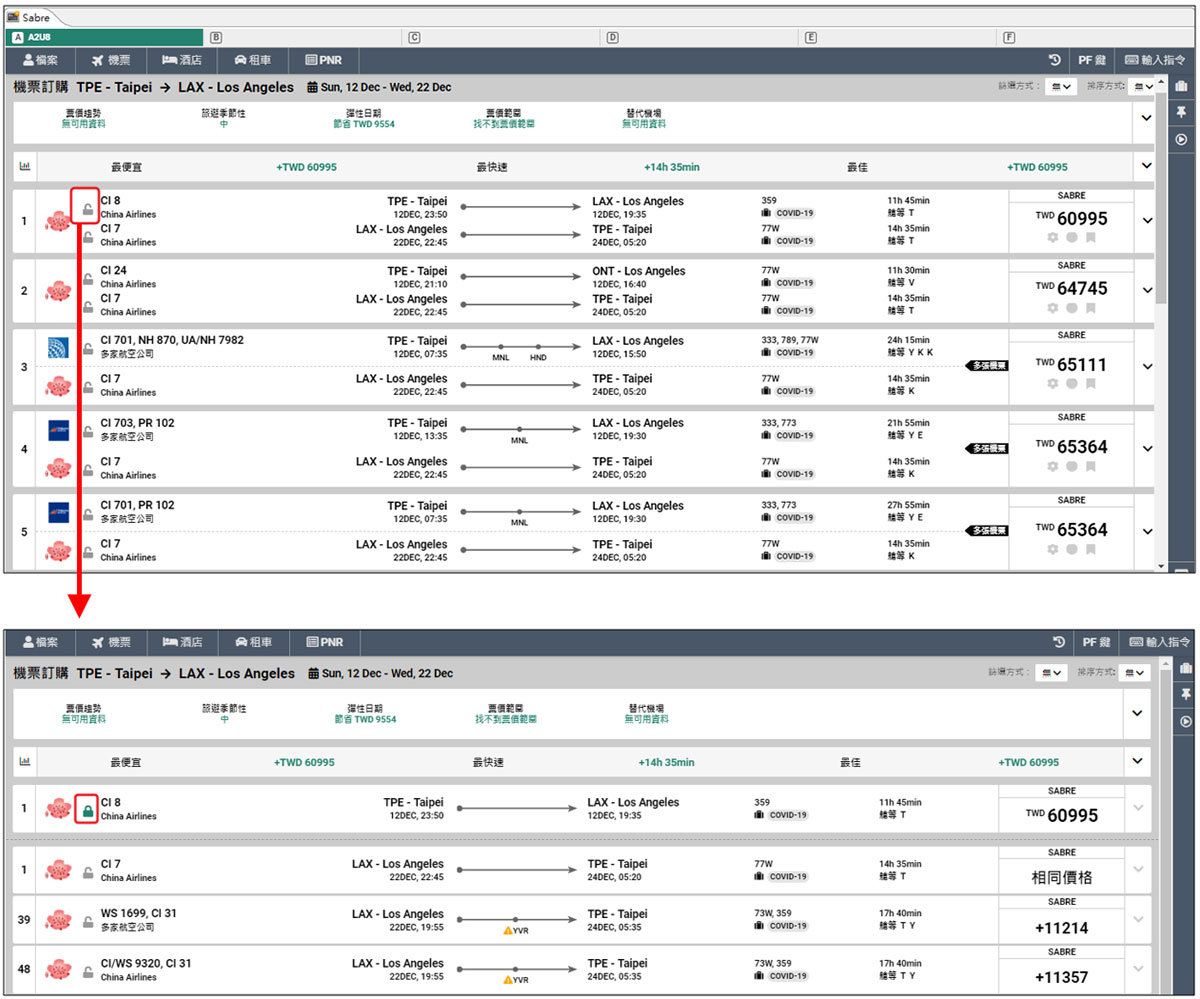This screenshot has height=999, width=1200.
Task: Open chart icon beside 最便宜 in lower panel
Action: coord(25,761)
